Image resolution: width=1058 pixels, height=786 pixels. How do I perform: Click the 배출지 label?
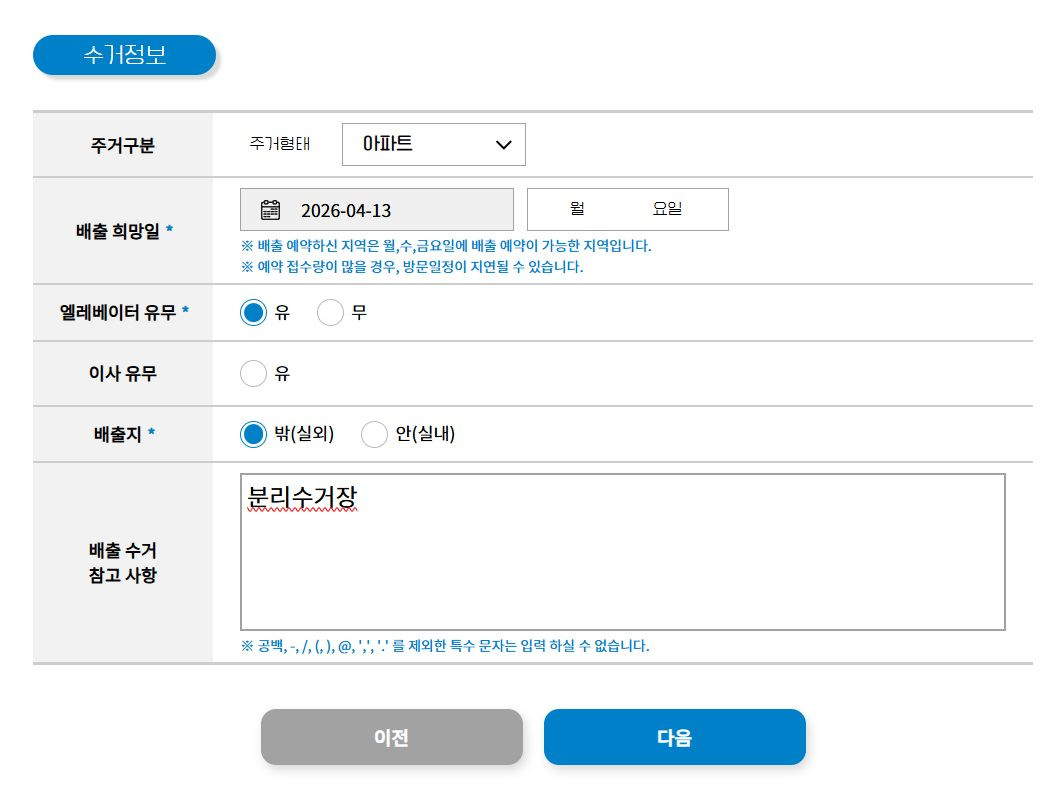tap(124, 434)
